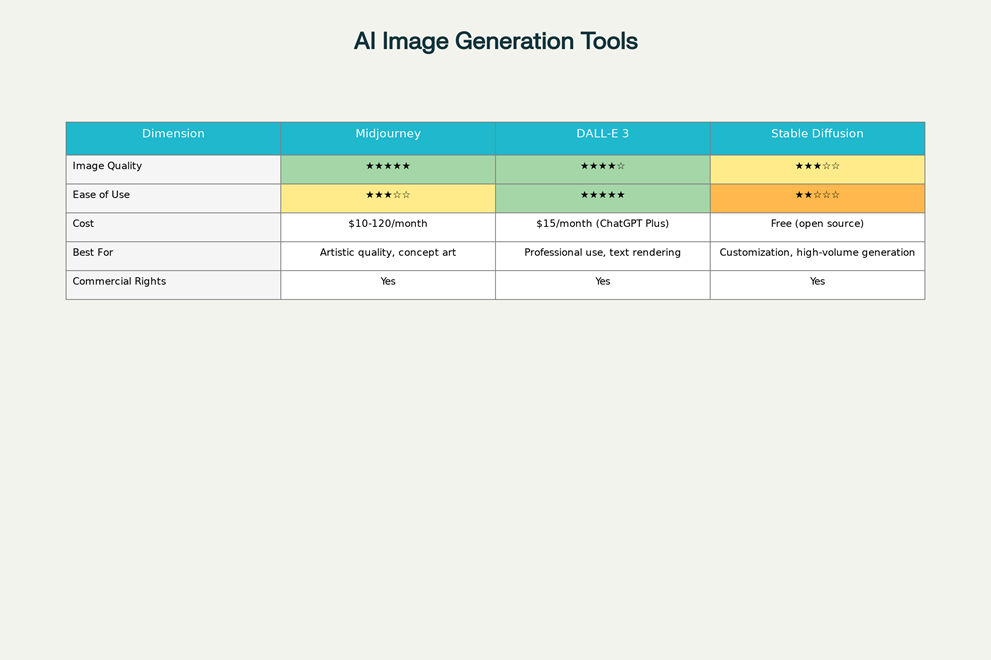Click the DALL-E 3 column header
This screenshot has height=660, width=991.
coord(602,134)
